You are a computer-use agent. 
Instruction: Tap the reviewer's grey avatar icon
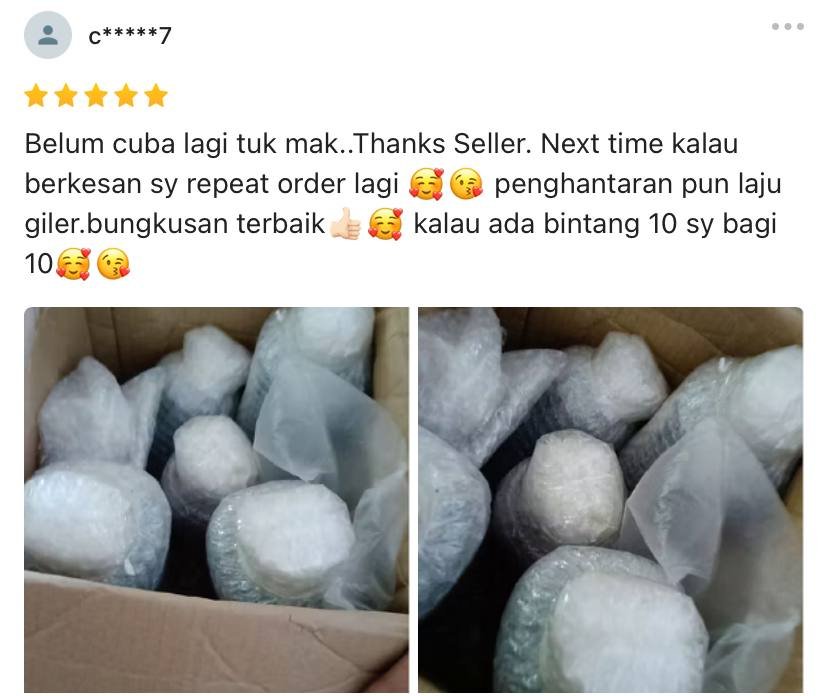click(x=48, y=35)
